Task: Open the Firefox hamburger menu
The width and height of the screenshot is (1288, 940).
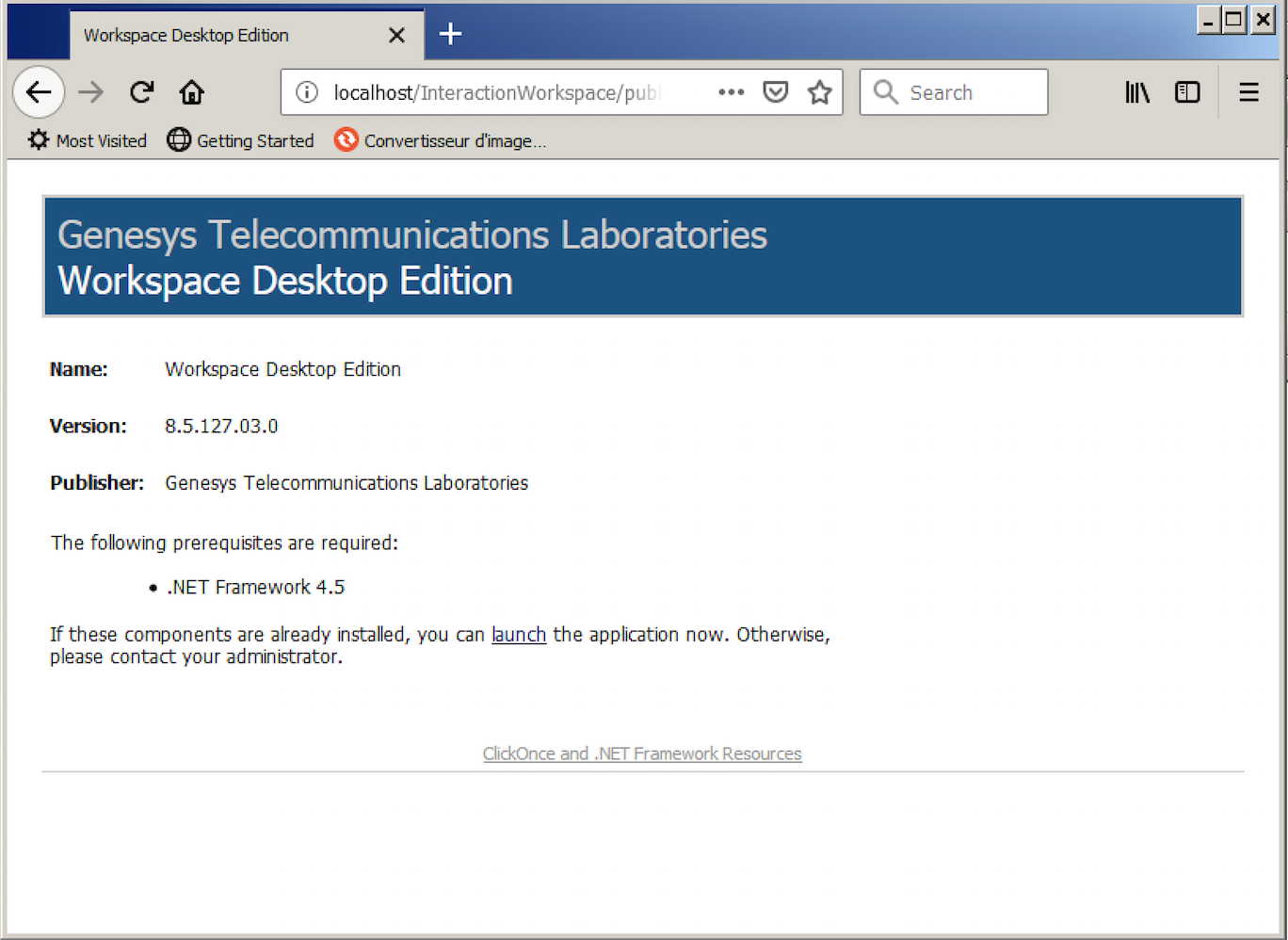Action: pyautogui.click(x=1248, y=91)
